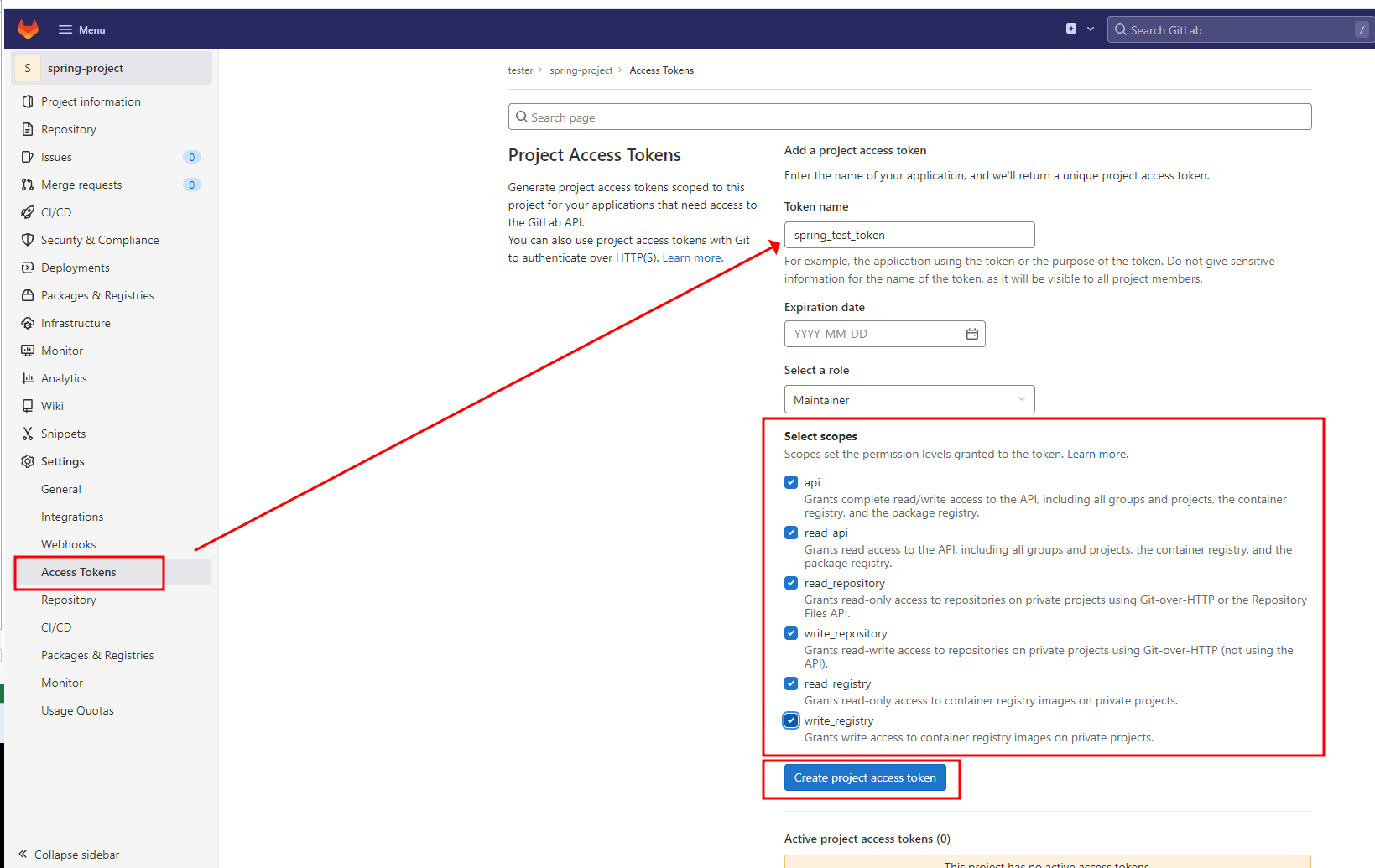
Task: Click the Issues icon in sidebar
Action: pos(28,157)
